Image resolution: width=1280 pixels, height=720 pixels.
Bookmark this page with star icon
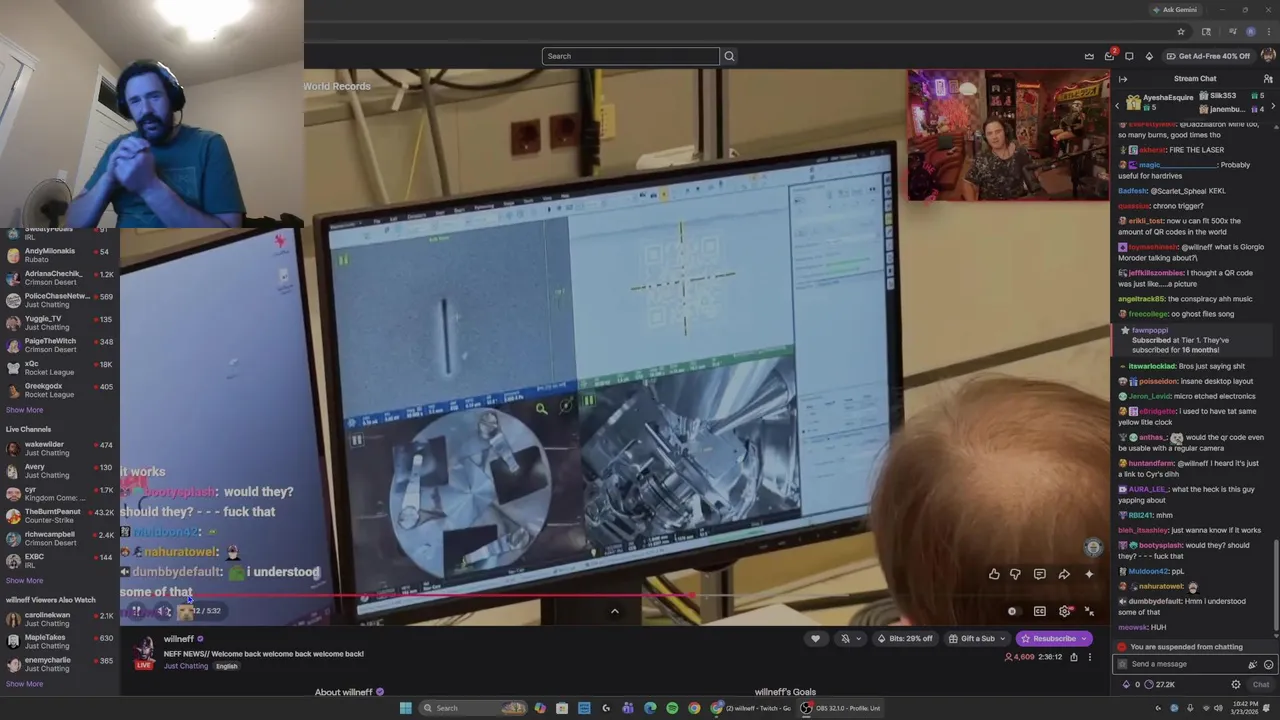point(1181,32)
